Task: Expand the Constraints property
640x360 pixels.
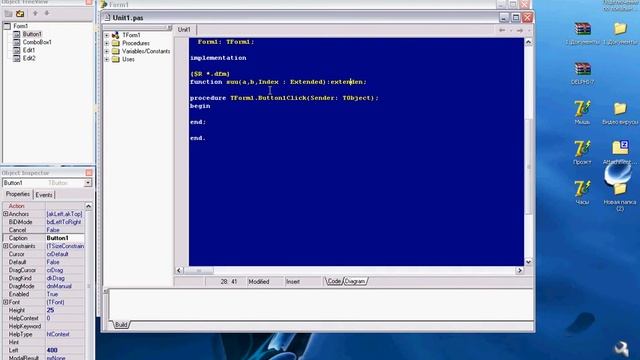Action: coord(5,246)
